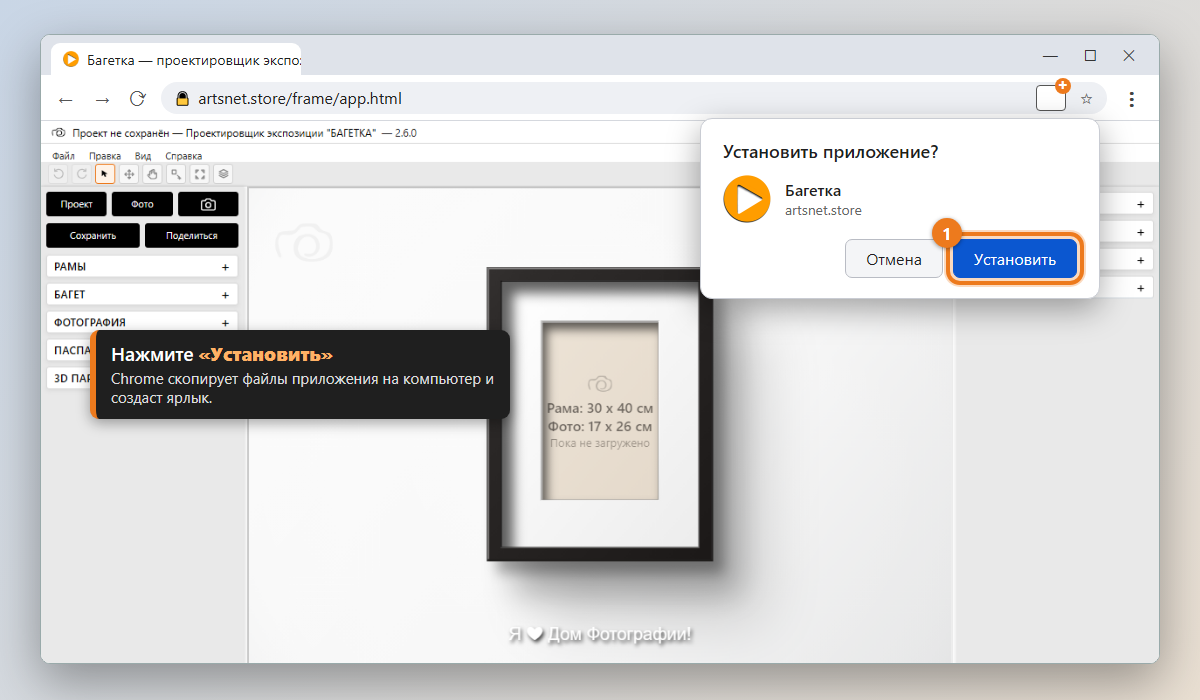
Task: Bookmark the page with the star icon
Action: 1086,99
